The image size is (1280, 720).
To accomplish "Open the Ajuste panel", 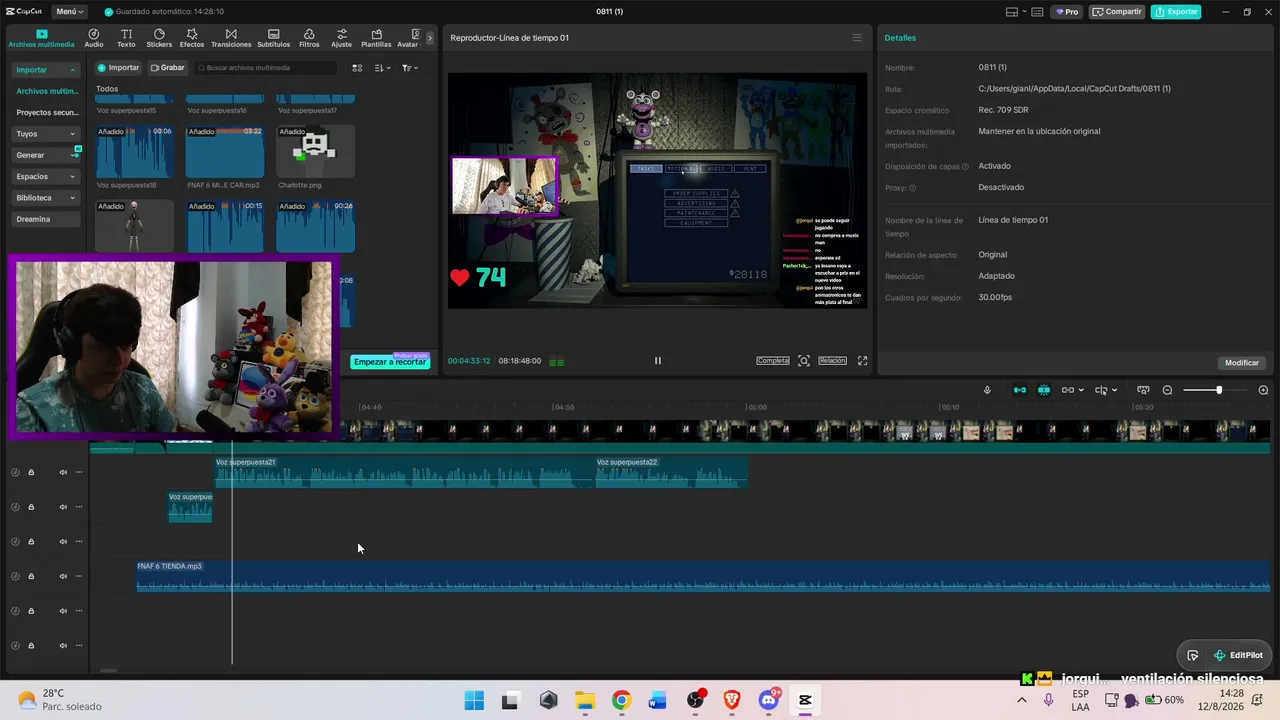I will [342, 38].
